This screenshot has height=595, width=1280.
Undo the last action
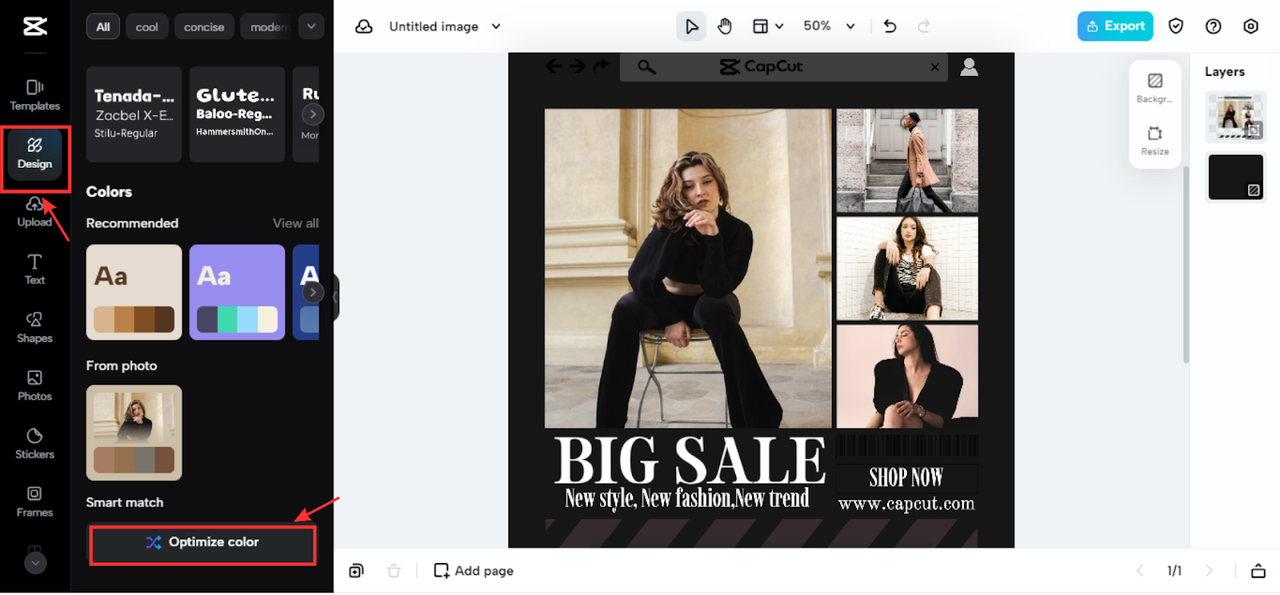tap(890, 26)
